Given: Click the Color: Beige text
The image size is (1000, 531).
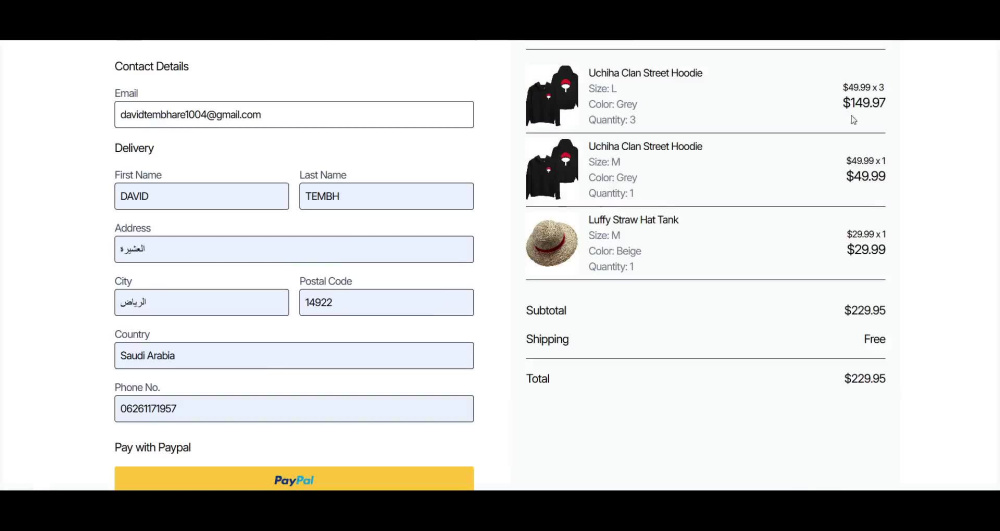Looking at the screenshot, I should click(x=615, y=251).
